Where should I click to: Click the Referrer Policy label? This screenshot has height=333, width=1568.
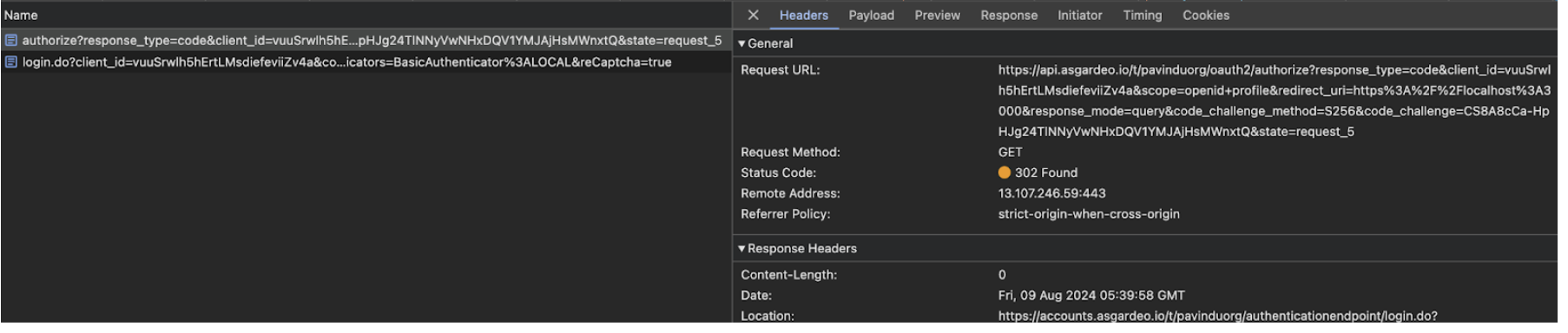785,214
